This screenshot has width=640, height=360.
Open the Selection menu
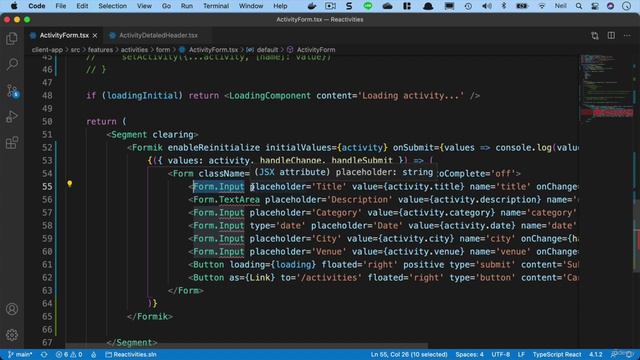(112, 6)
